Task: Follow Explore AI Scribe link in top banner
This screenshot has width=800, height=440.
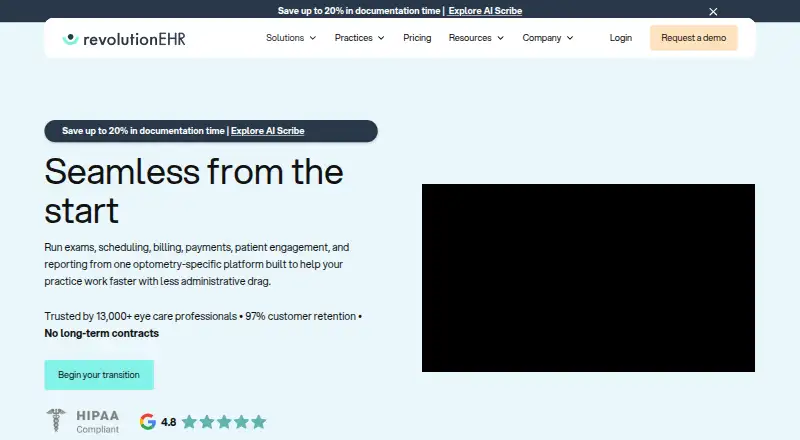Action: [x=485, y=11]
